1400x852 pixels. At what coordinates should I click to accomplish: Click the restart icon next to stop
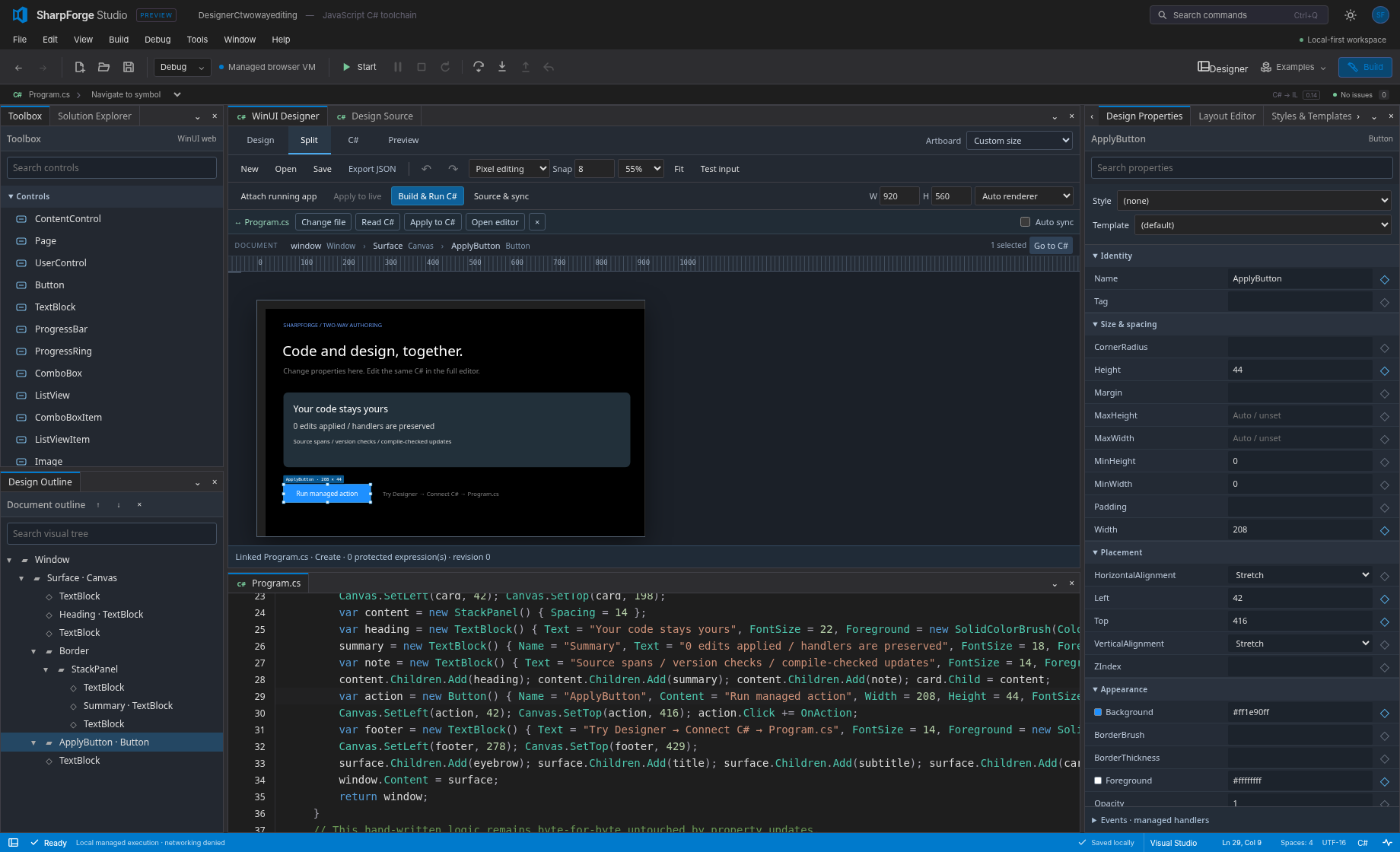point(445,67)
